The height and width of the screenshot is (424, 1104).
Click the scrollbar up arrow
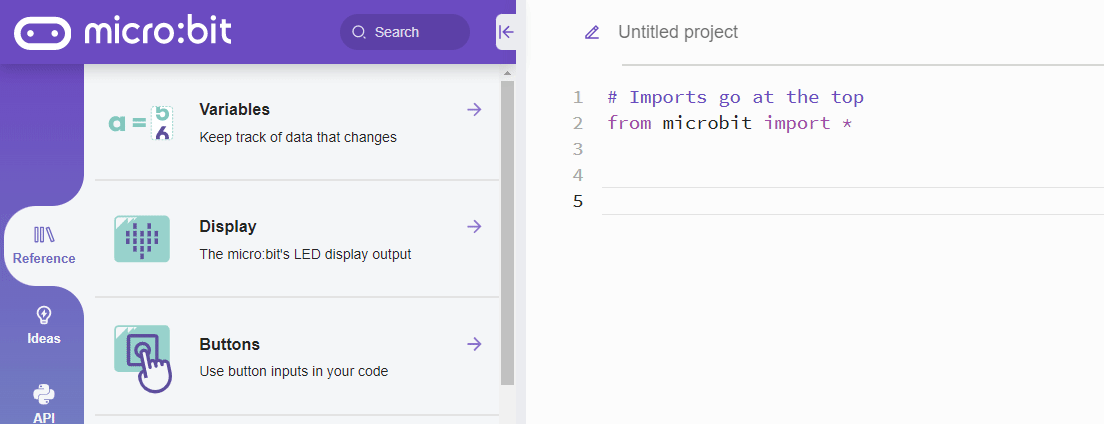point(508,73)
